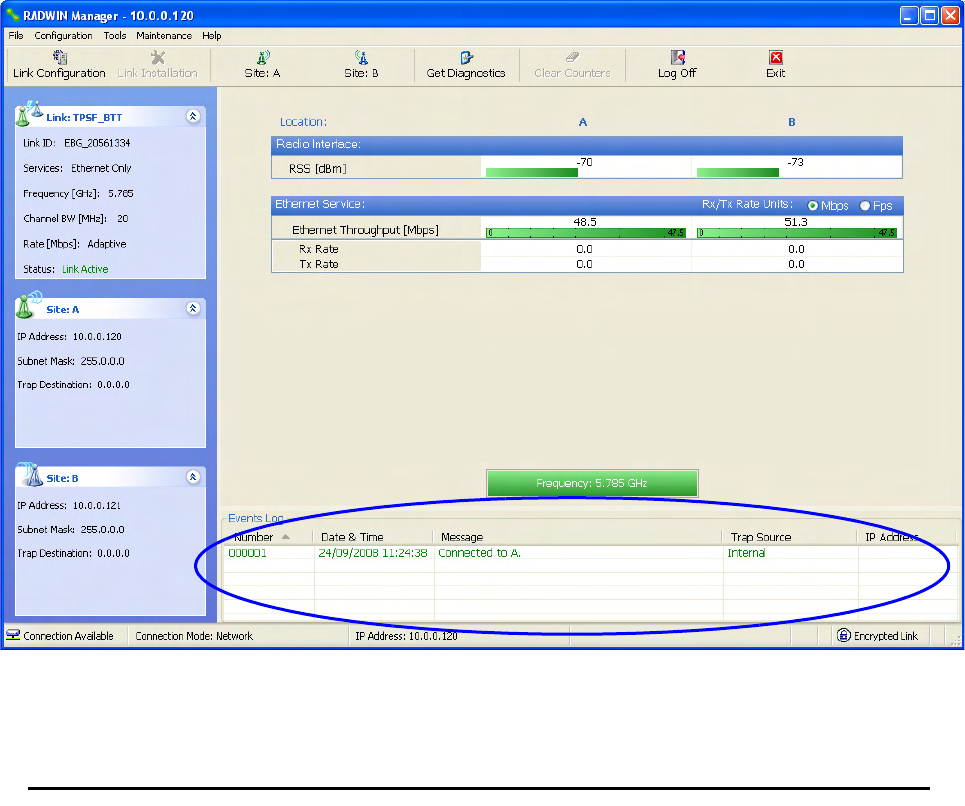Click the green Frequency: 5.785 GHz button
Viewport: 965px width, 806px height.
592,483
